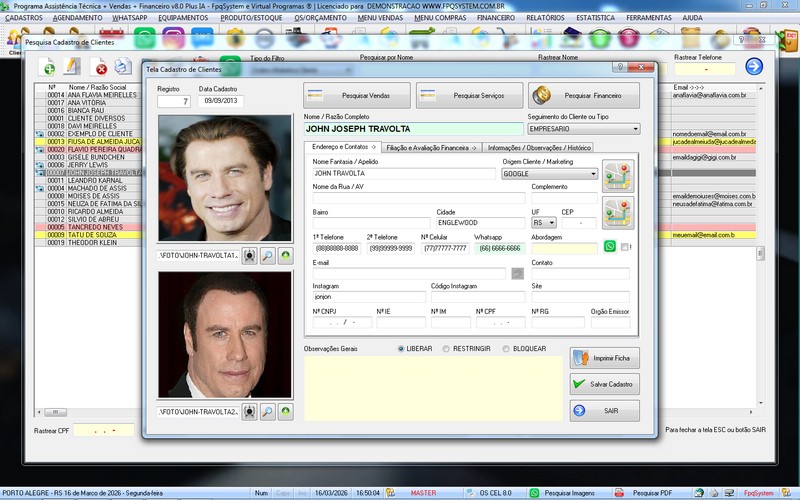This screenshot has width=800, height=500.
Task: Capture first photo using webcam icon
Action: (x=249, y=256)
